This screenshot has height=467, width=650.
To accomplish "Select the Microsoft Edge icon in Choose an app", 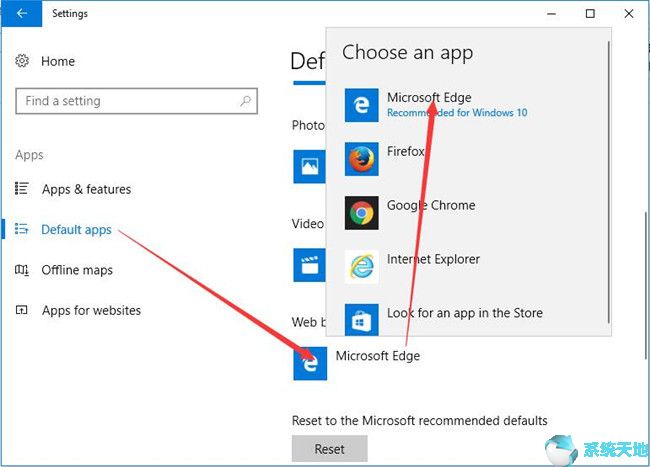I will pyautogui.click(x=361, y=105).
